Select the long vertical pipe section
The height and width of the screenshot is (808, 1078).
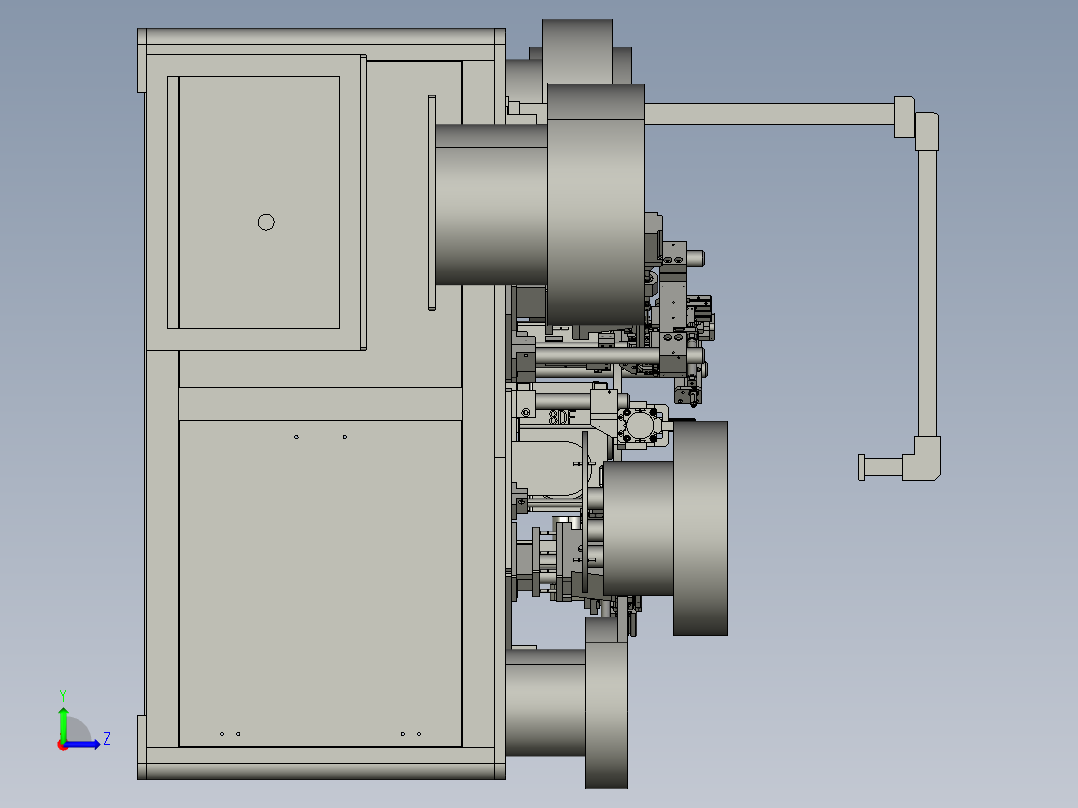(x=927, y=293)
